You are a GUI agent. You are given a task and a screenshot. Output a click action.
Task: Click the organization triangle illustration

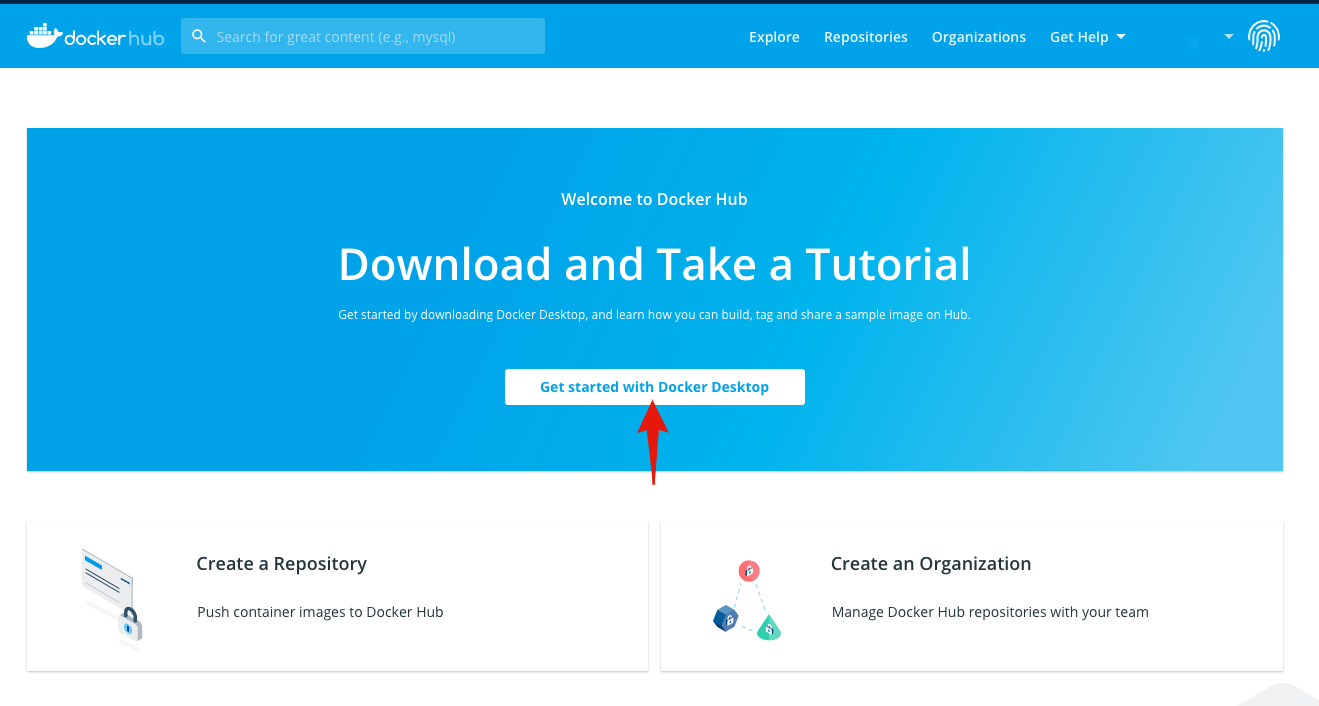point(747,600)
